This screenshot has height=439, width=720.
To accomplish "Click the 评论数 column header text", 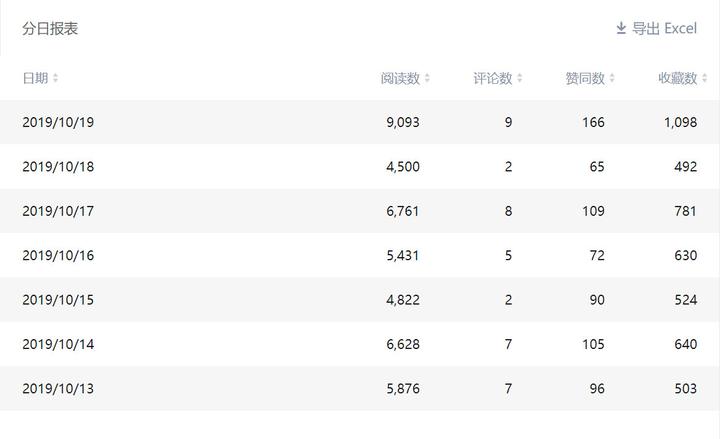I will coord(493,78).
